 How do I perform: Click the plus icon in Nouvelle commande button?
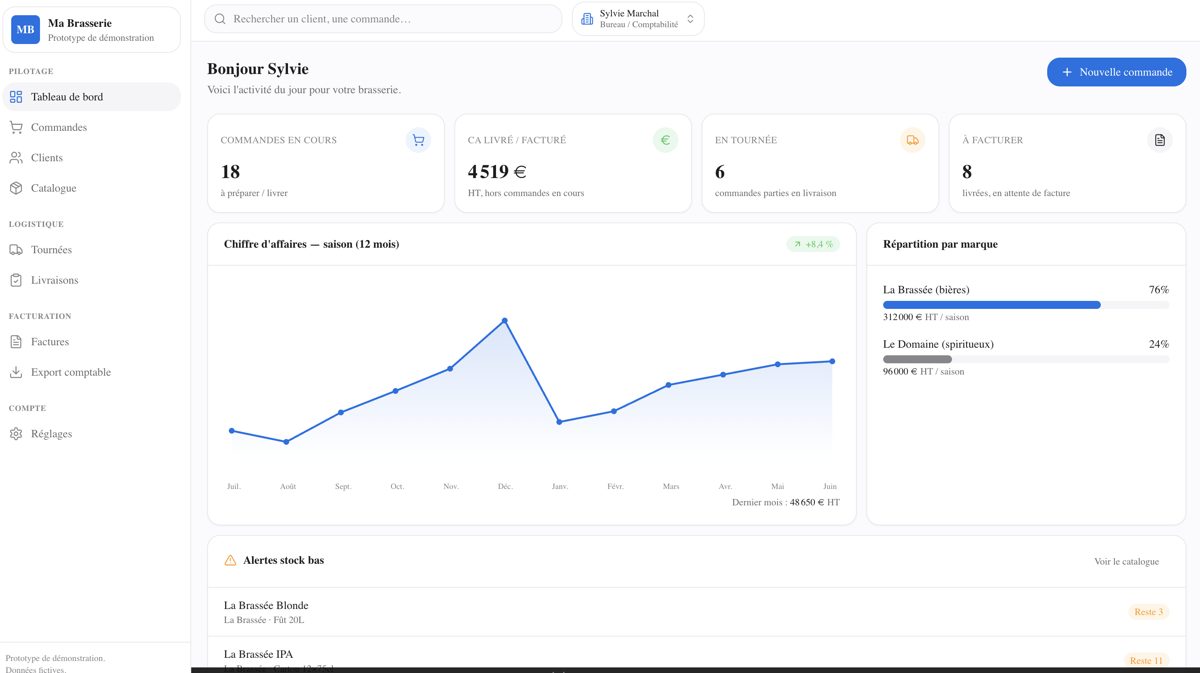tap(1067, 72)
